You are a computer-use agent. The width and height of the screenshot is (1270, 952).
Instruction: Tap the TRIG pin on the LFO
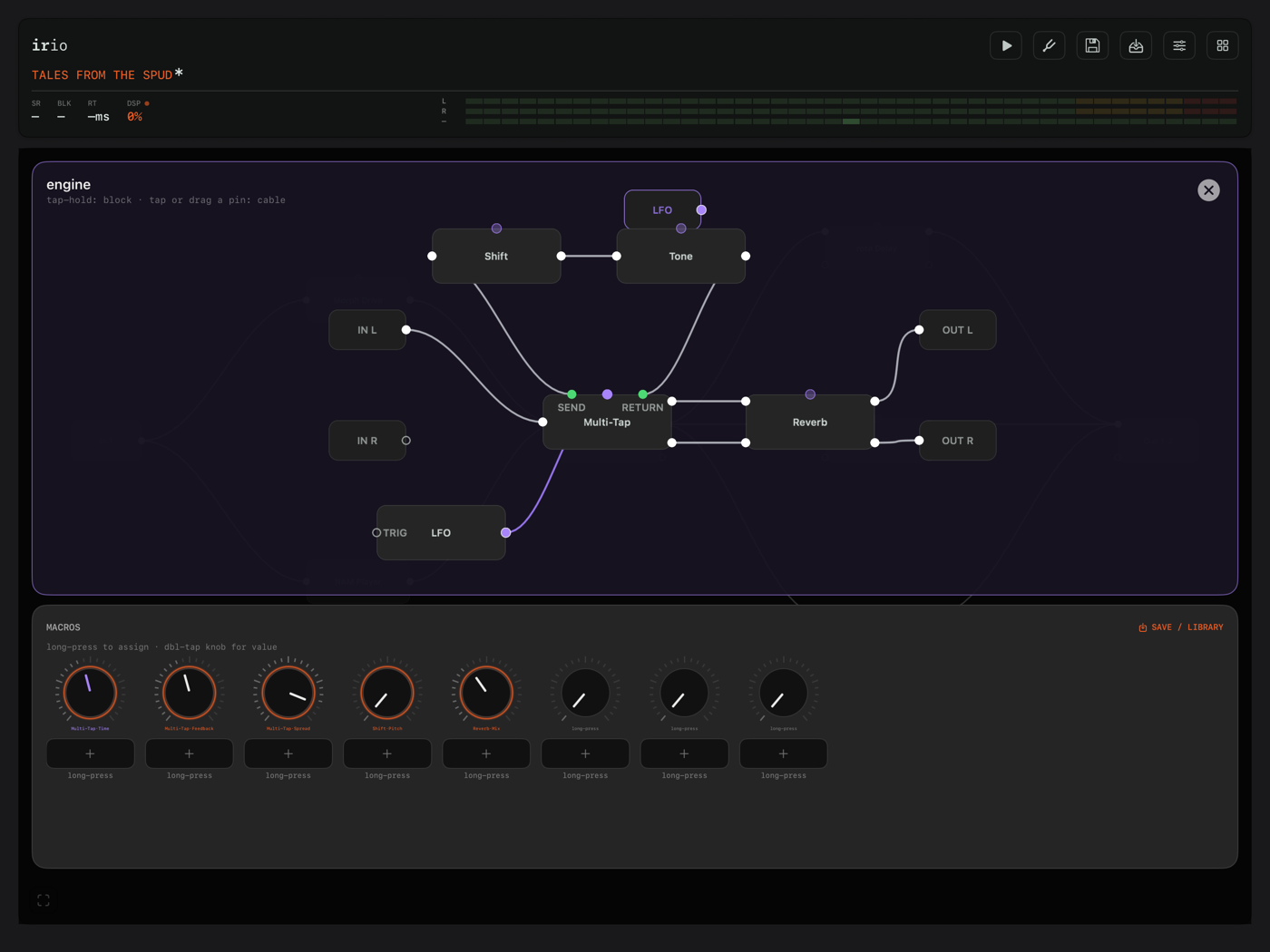point(376,533)
